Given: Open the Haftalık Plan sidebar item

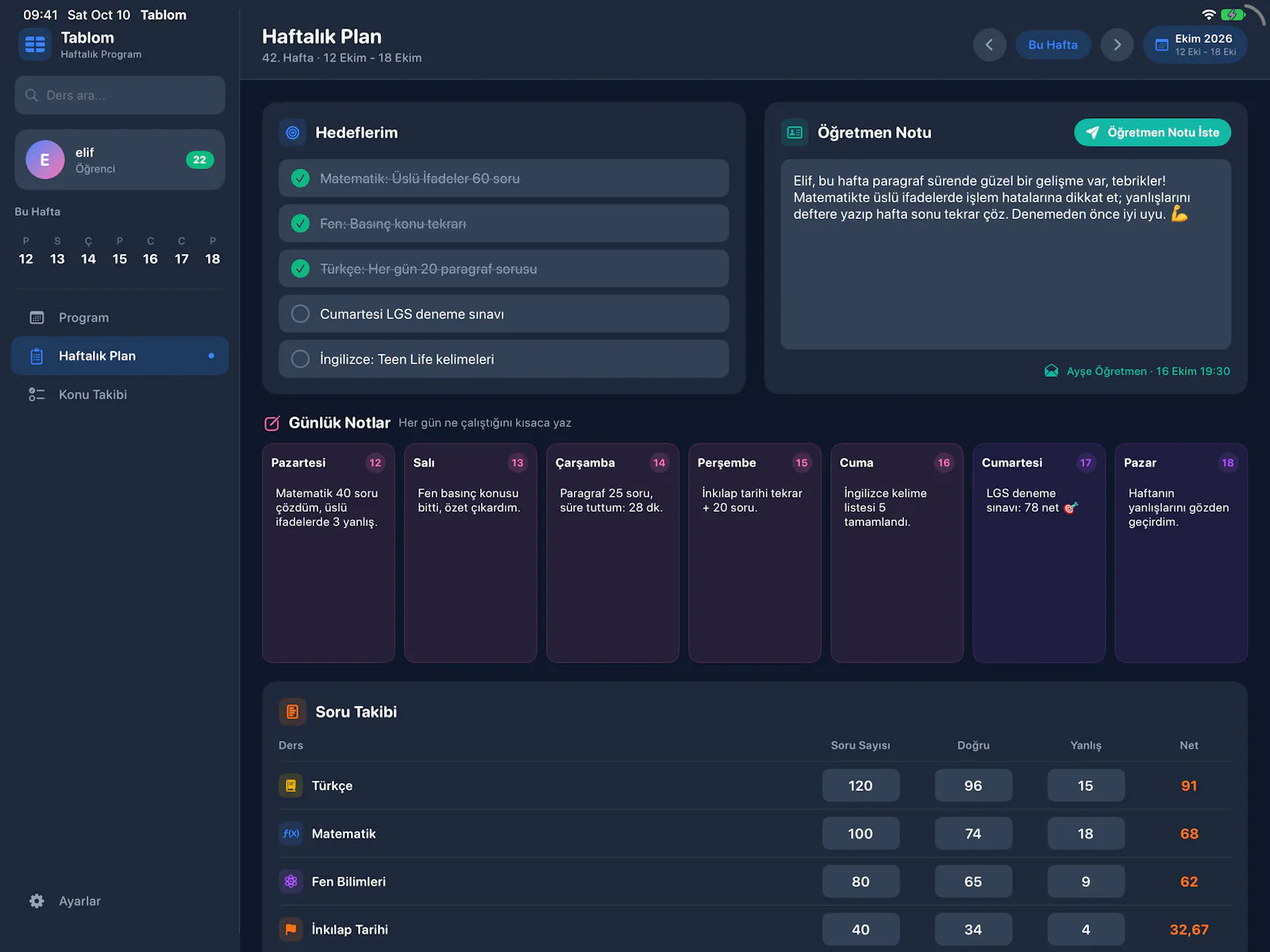Looking at the screenshot, I should [x=120, y=355].
